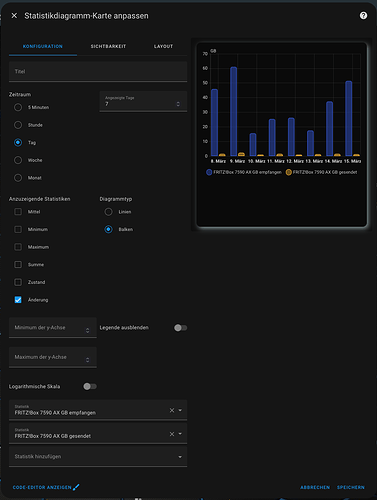Viewport: 377px width, 500px height.
Task: Click the Angezeigte Tage number field
Action: [143, 102]
